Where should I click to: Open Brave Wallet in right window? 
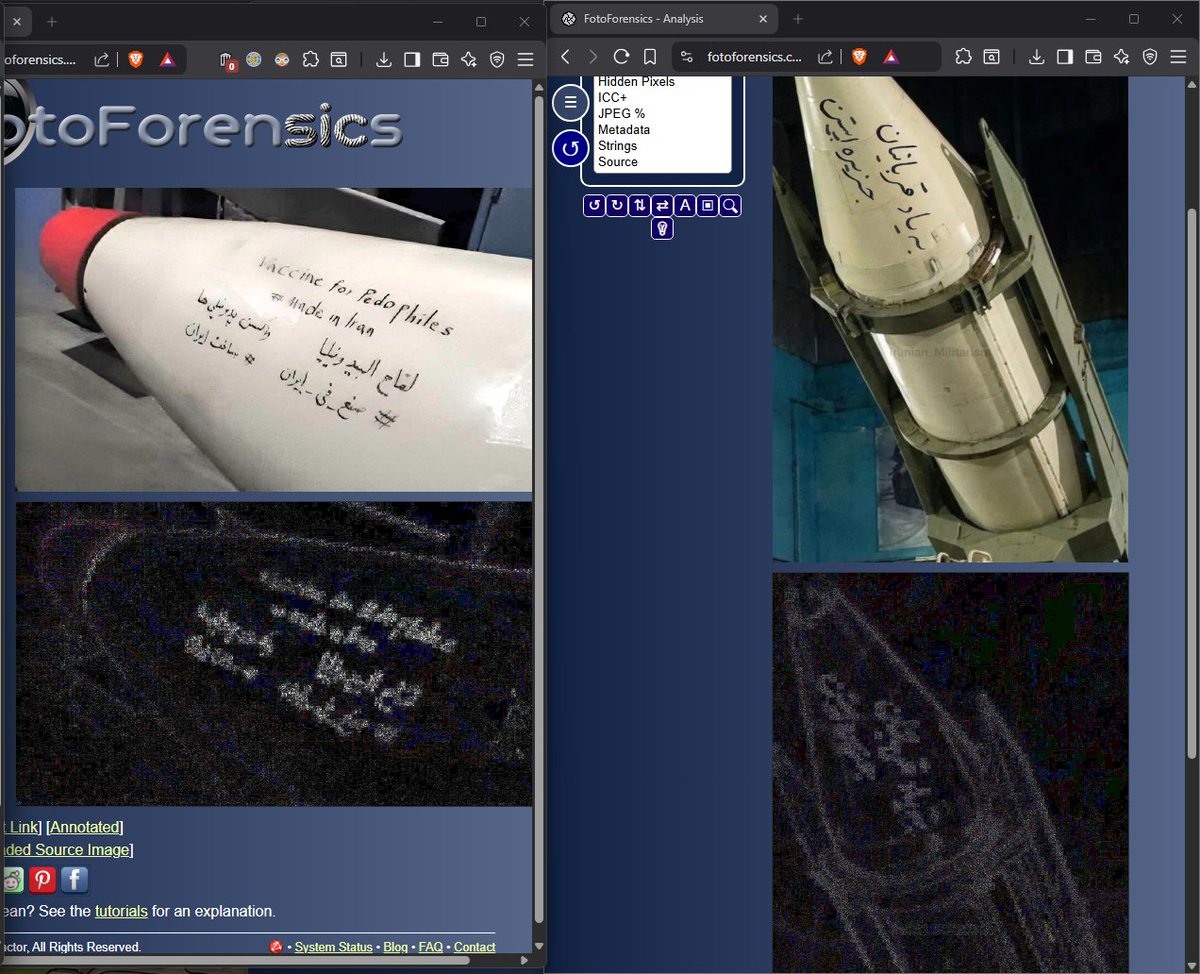pos(1093,57)
